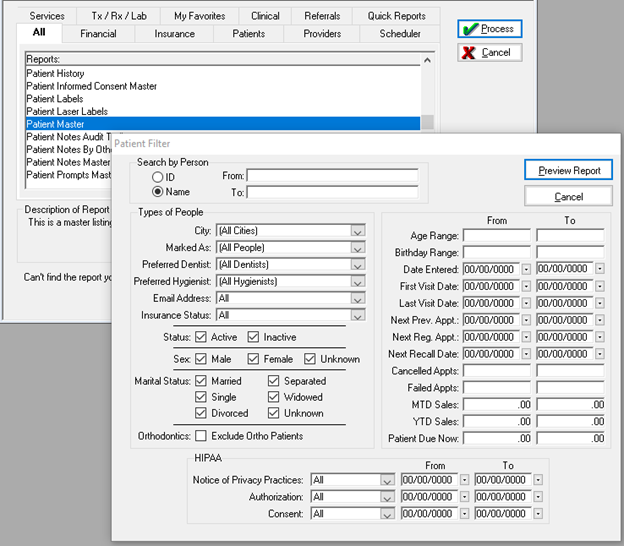Open the Consent dropdown
This screenshot has width=624, height=546.
click(387, 514)
